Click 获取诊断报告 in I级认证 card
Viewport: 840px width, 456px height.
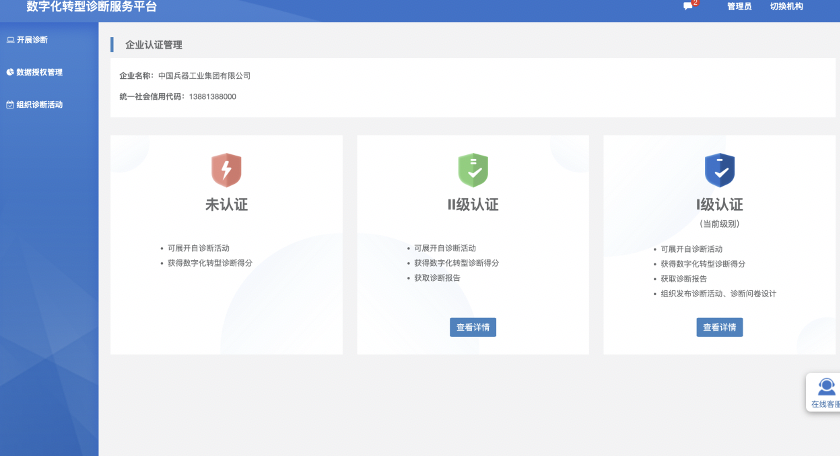684,279
